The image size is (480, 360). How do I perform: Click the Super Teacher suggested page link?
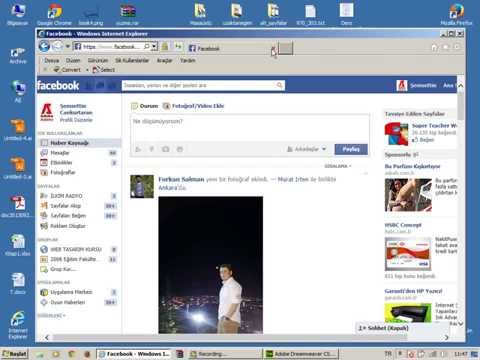(434, 126)
